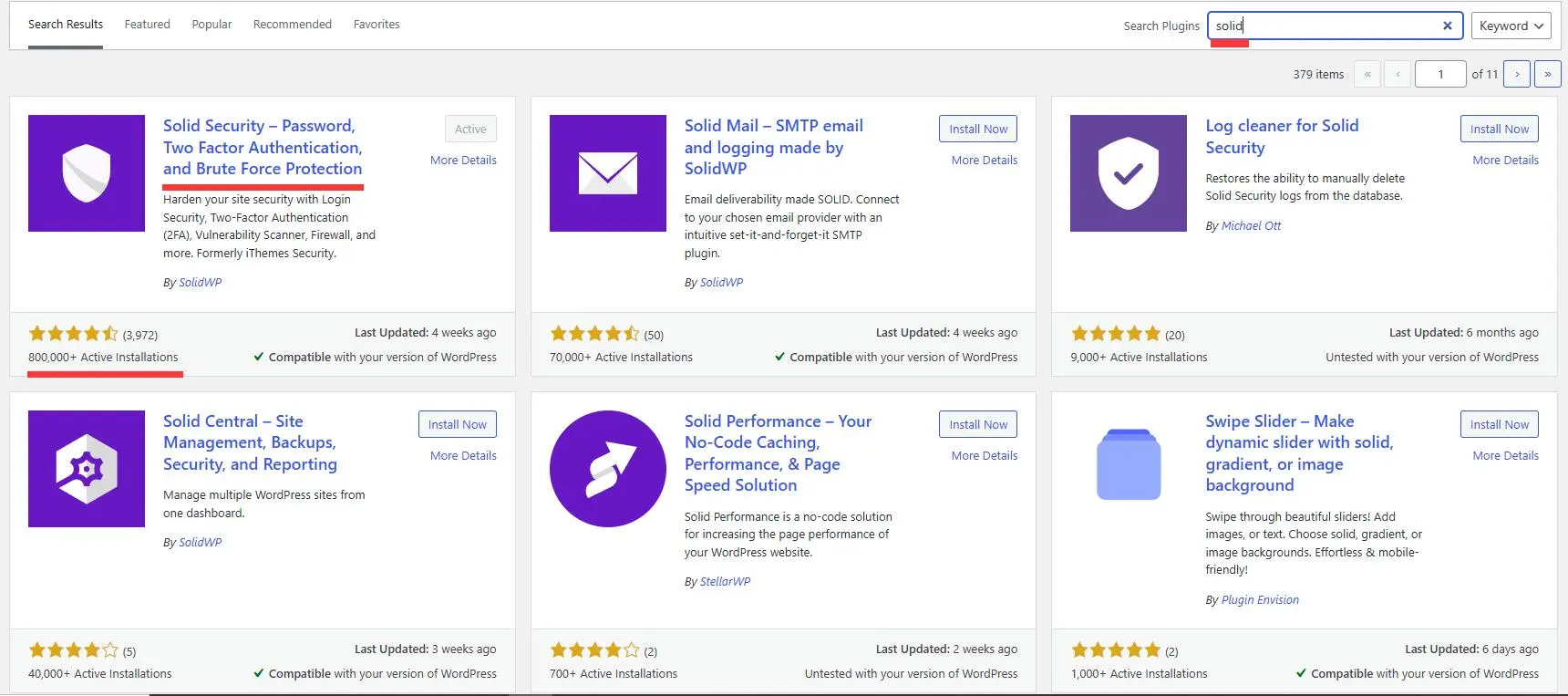
Task: Click 'Last Updated: 3 weeks ago' text
Action: [426, 649]
